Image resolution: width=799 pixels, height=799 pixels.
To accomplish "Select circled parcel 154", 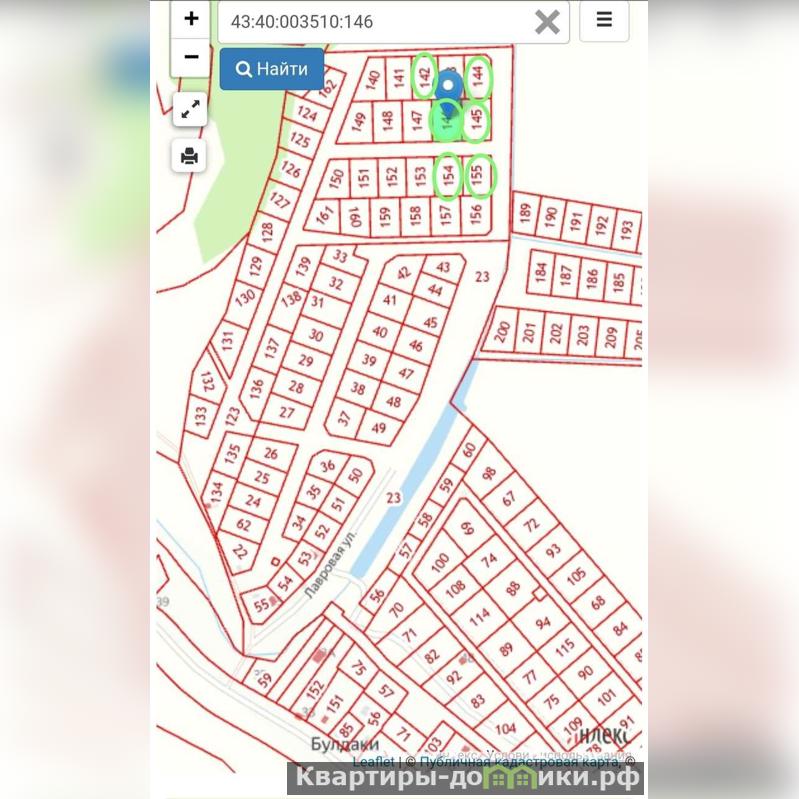I will [448, 176].
